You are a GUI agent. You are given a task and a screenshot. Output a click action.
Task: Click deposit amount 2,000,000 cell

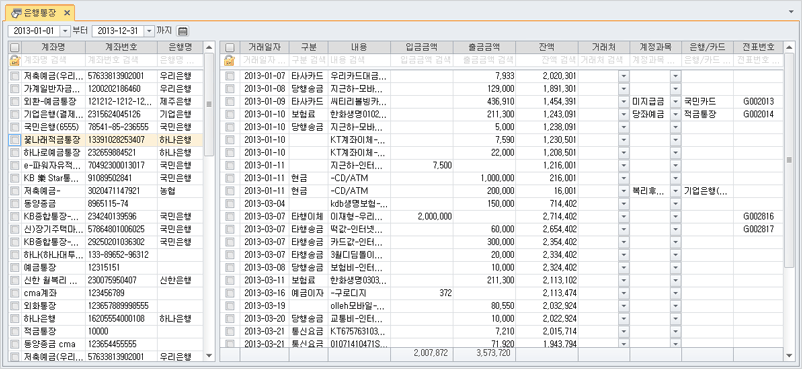tap(421, 216)
